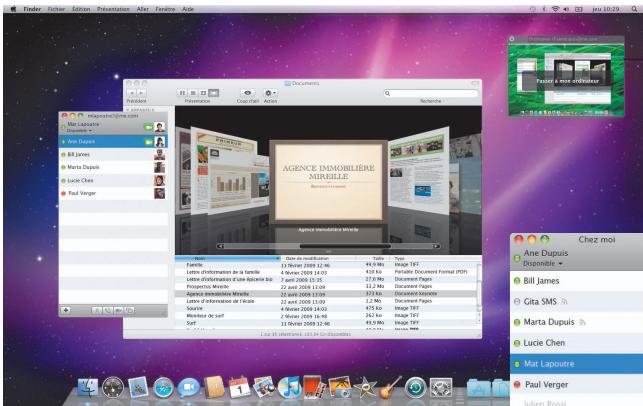Add buddy with plus button in iChat

(66, 310)
